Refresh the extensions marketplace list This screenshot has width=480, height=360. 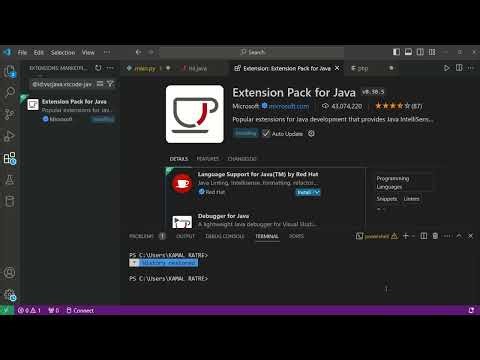point(98,68)
